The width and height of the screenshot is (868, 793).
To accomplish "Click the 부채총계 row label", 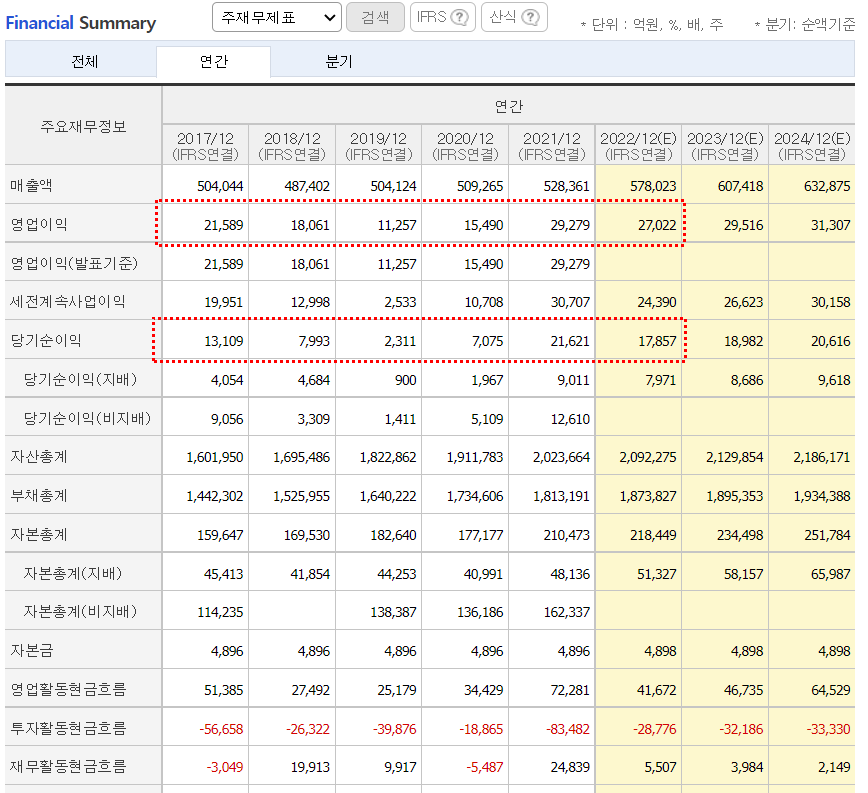I will pyautogui.click(x=39, y=495).
